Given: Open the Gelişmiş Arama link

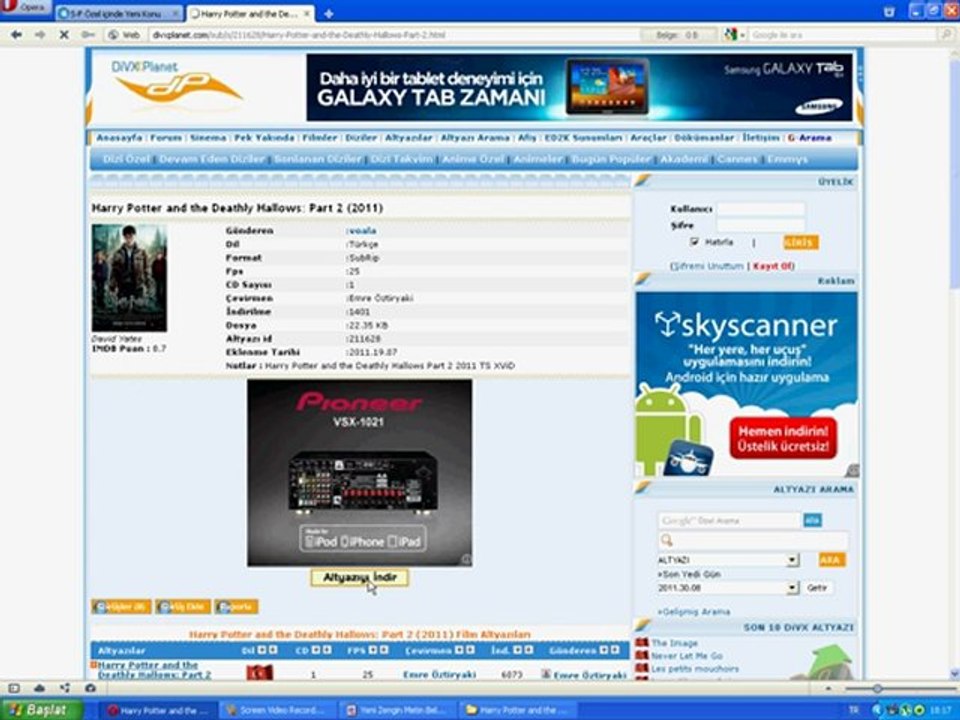Looking at the screenshot, I should coord(694,612).
